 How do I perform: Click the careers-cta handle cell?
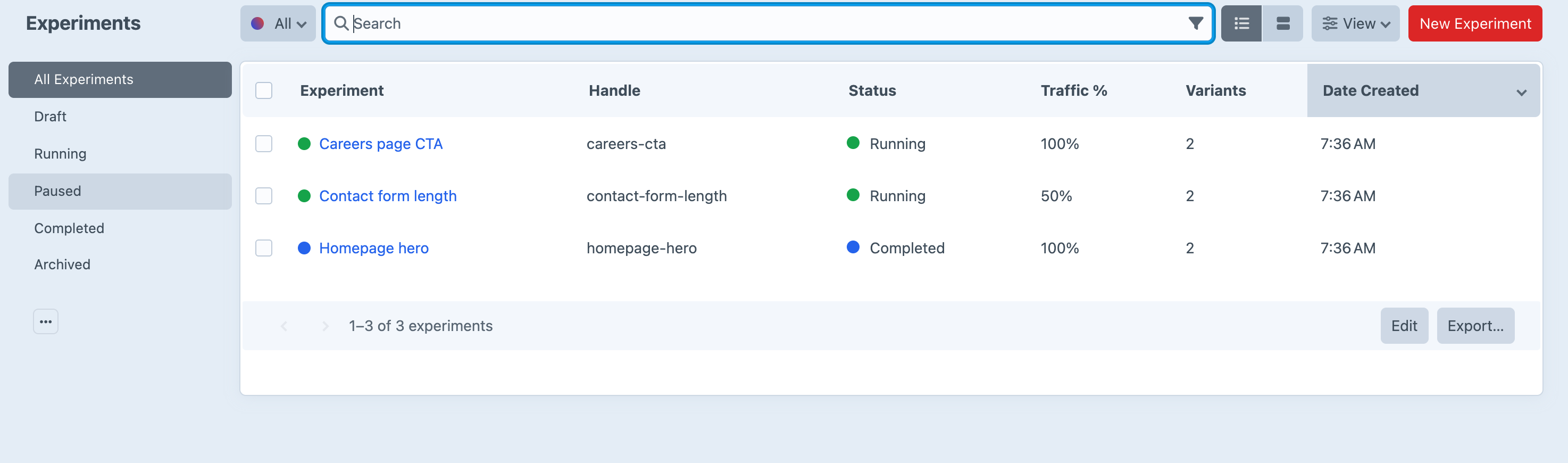click(x=625, y=144)
